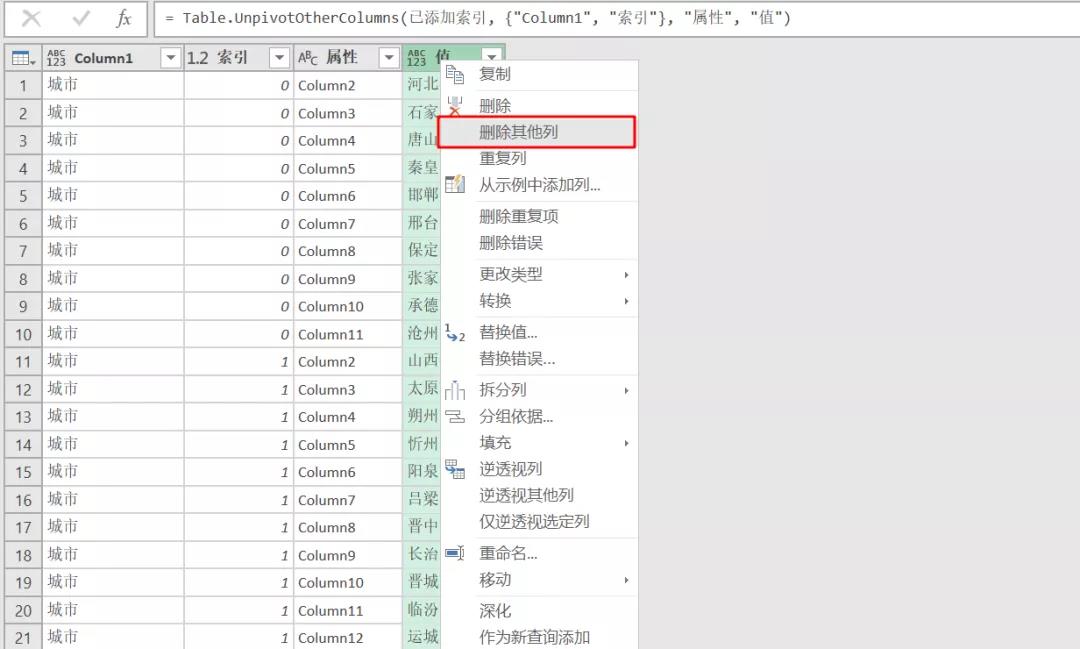1080x649 pixels.
Task: Click the 从示例中添加列 icon
Action: 456,184
